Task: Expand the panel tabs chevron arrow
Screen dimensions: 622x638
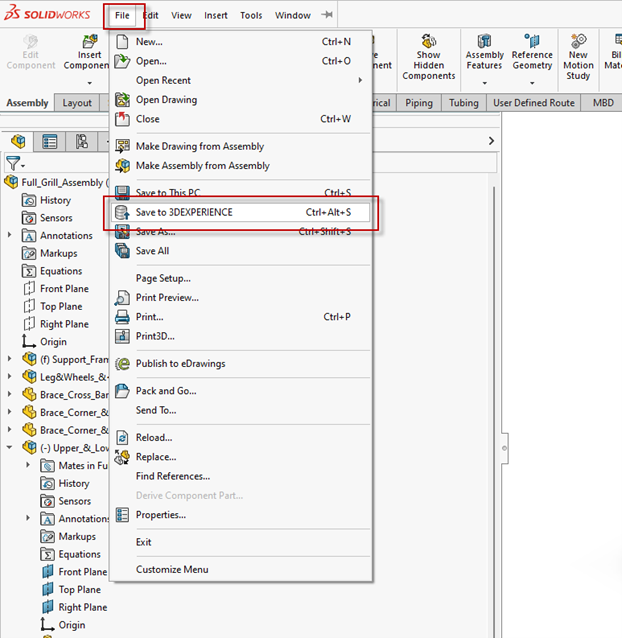Action: click(491, 141)
